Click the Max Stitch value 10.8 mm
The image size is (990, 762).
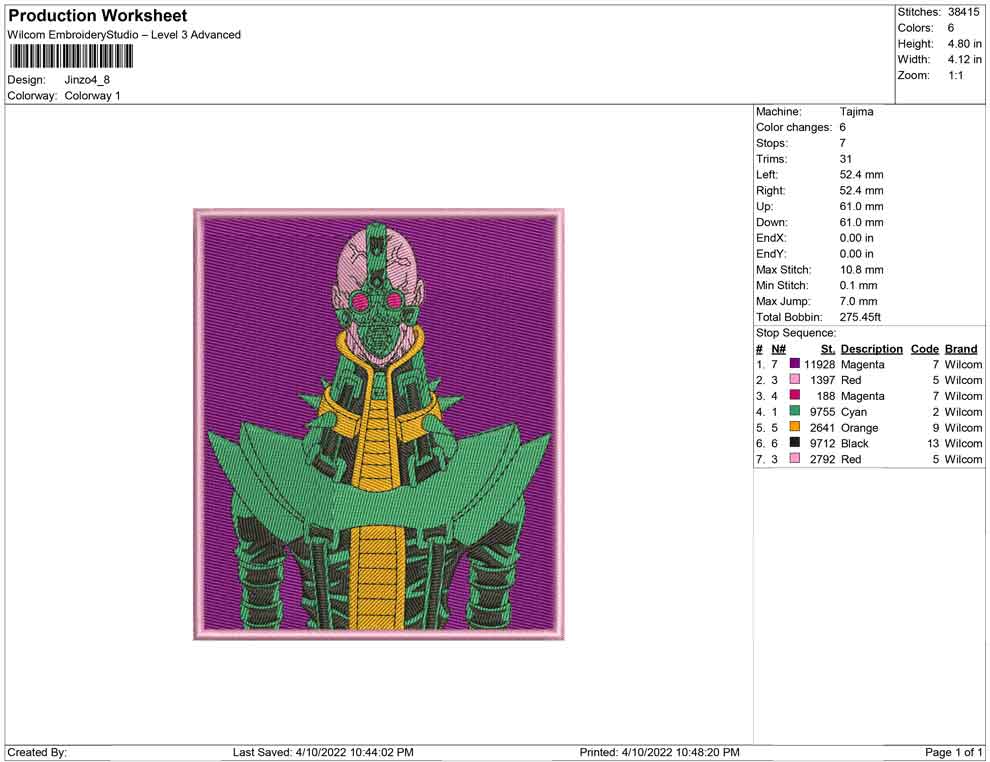[861, 270]
